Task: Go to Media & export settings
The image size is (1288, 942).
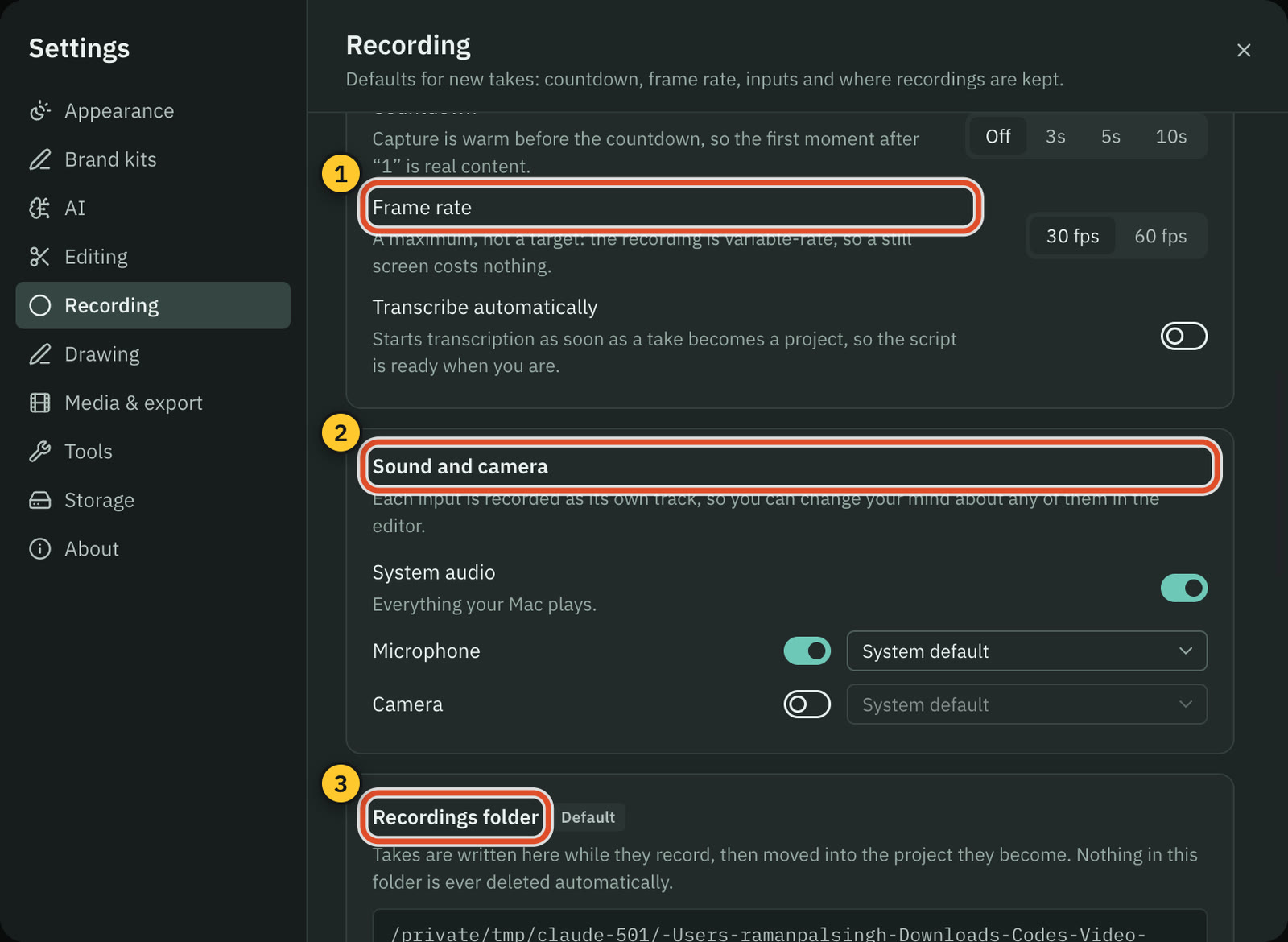Action: tap(153, 403)
